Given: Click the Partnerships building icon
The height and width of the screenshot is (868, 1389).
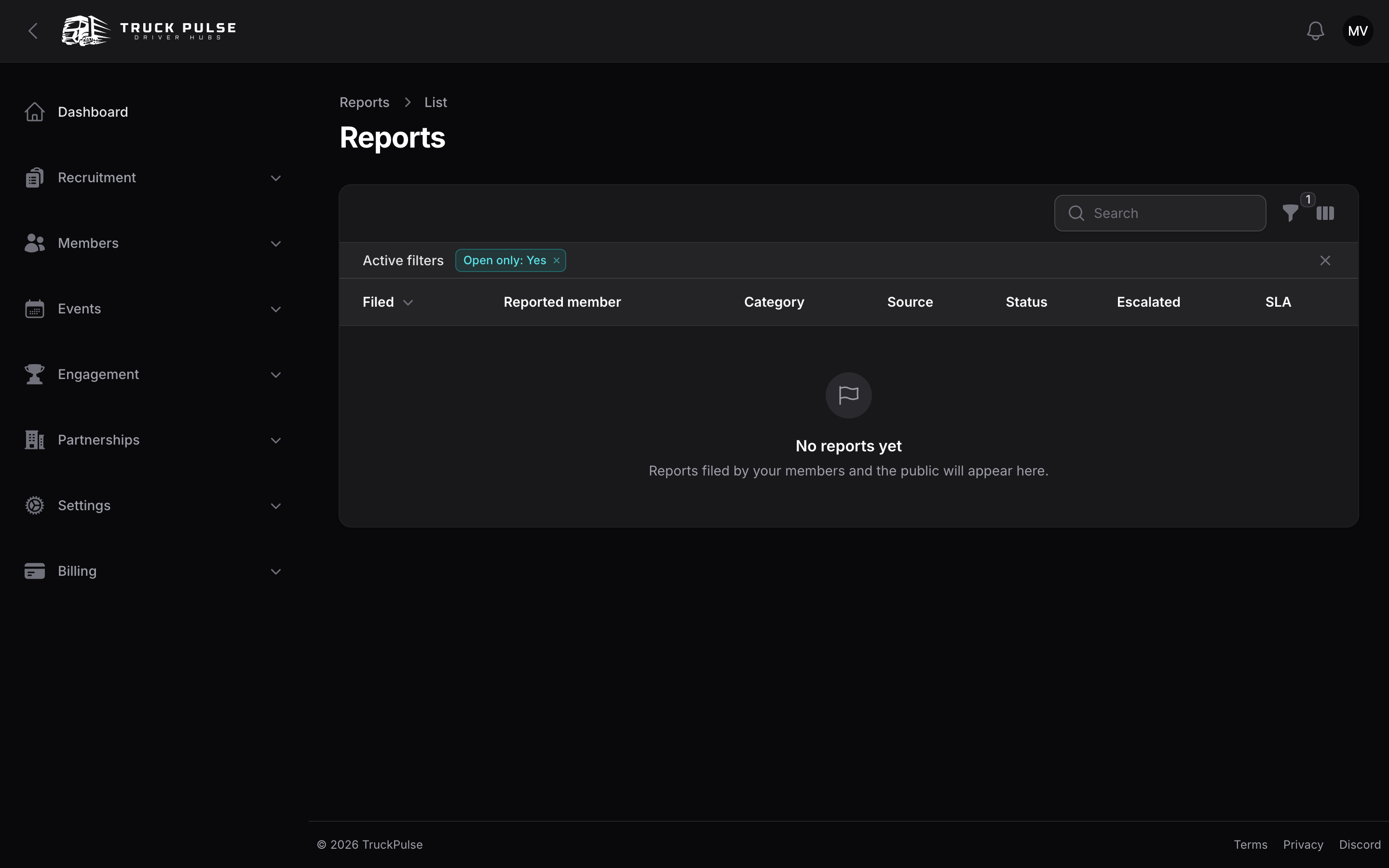Looking at the screenshot, I should pos(34,440).
